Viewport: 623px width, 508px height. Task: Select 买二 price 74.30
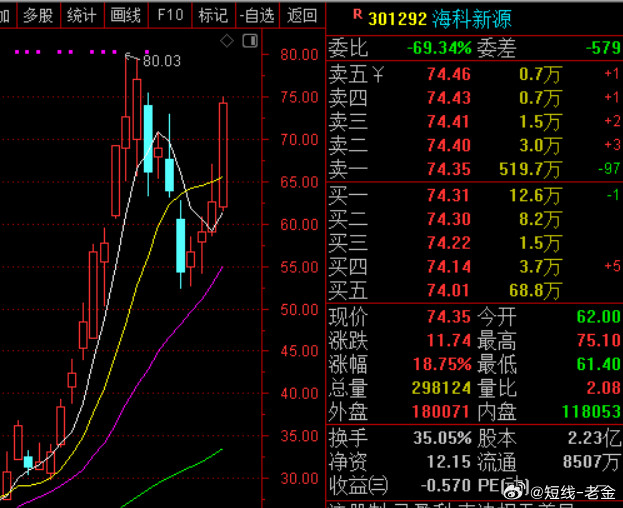[449, 219]
